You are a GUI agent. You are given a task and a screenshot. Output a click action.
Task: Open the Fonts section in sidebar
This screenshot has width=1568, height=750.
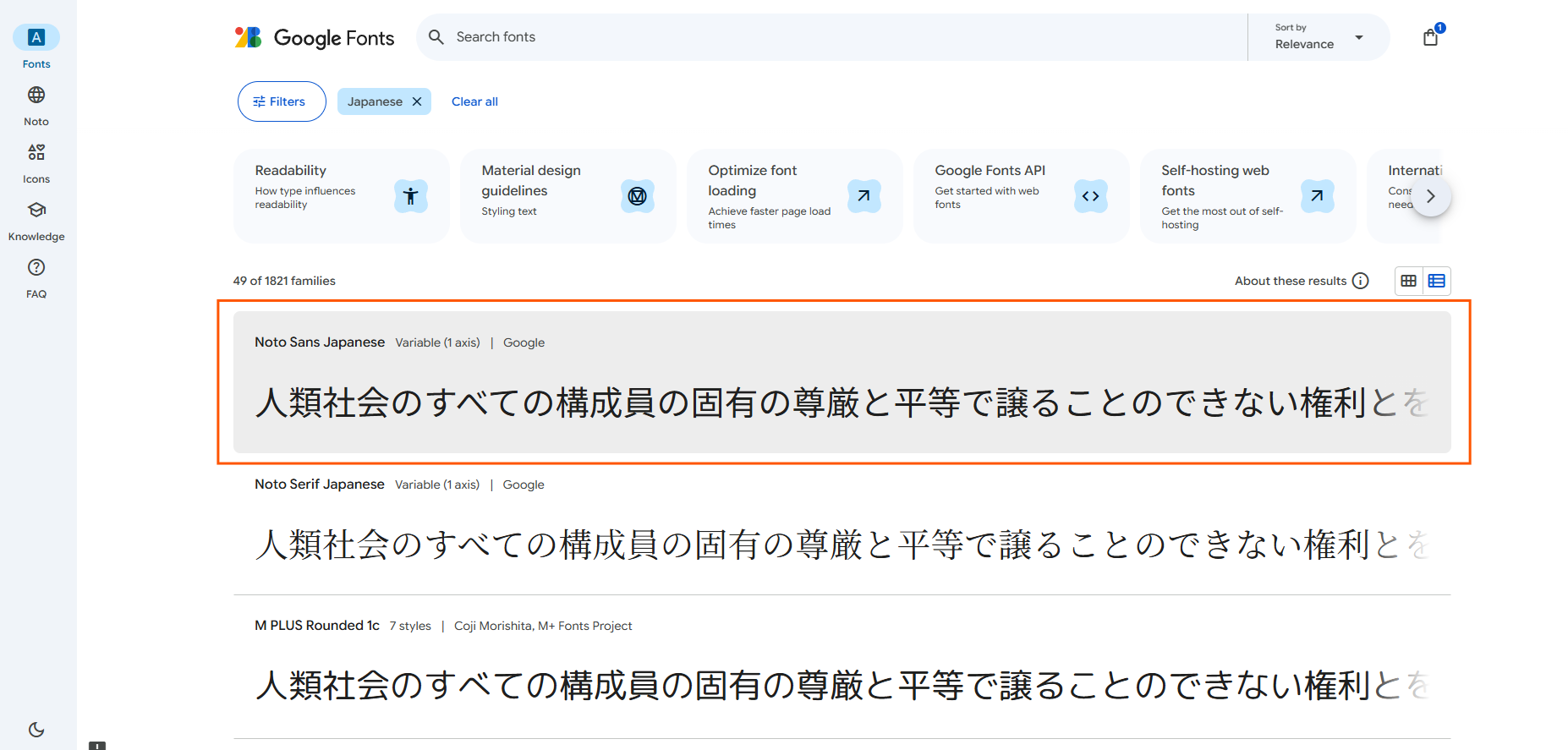click(36, 47)
